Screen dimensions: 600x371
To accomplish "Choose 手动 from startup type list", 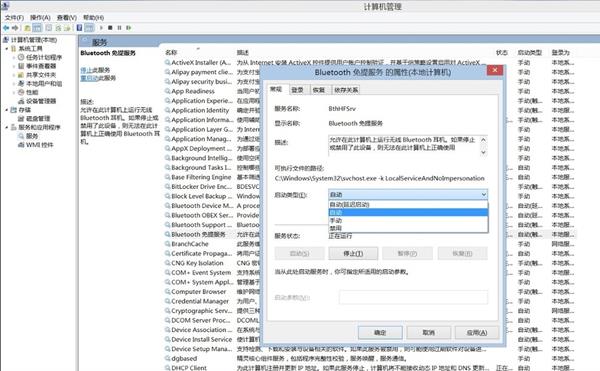I will click(x=408, y=221).
